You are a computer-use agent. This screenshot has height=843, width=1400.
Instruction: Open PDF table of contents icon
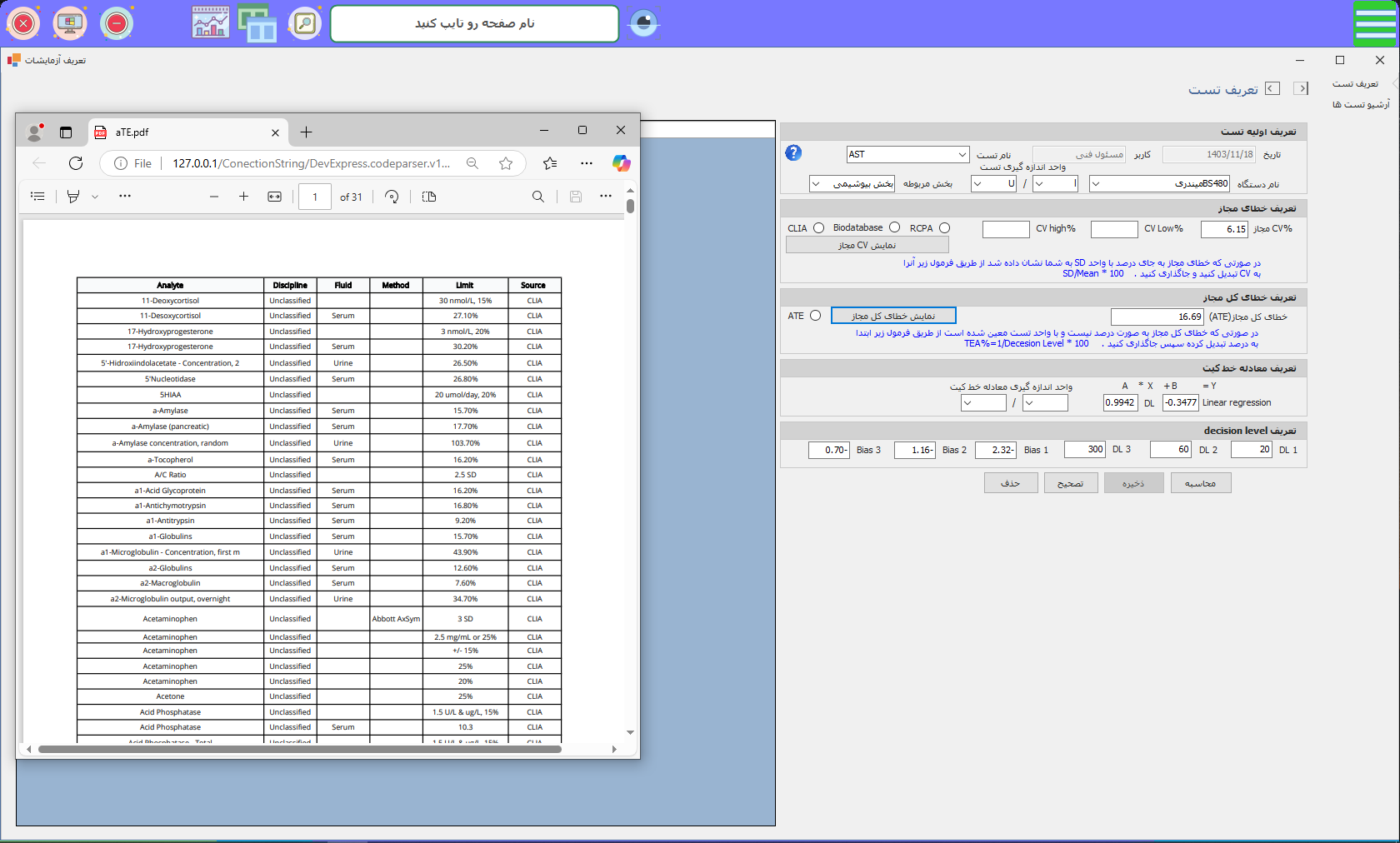(37, 197)
